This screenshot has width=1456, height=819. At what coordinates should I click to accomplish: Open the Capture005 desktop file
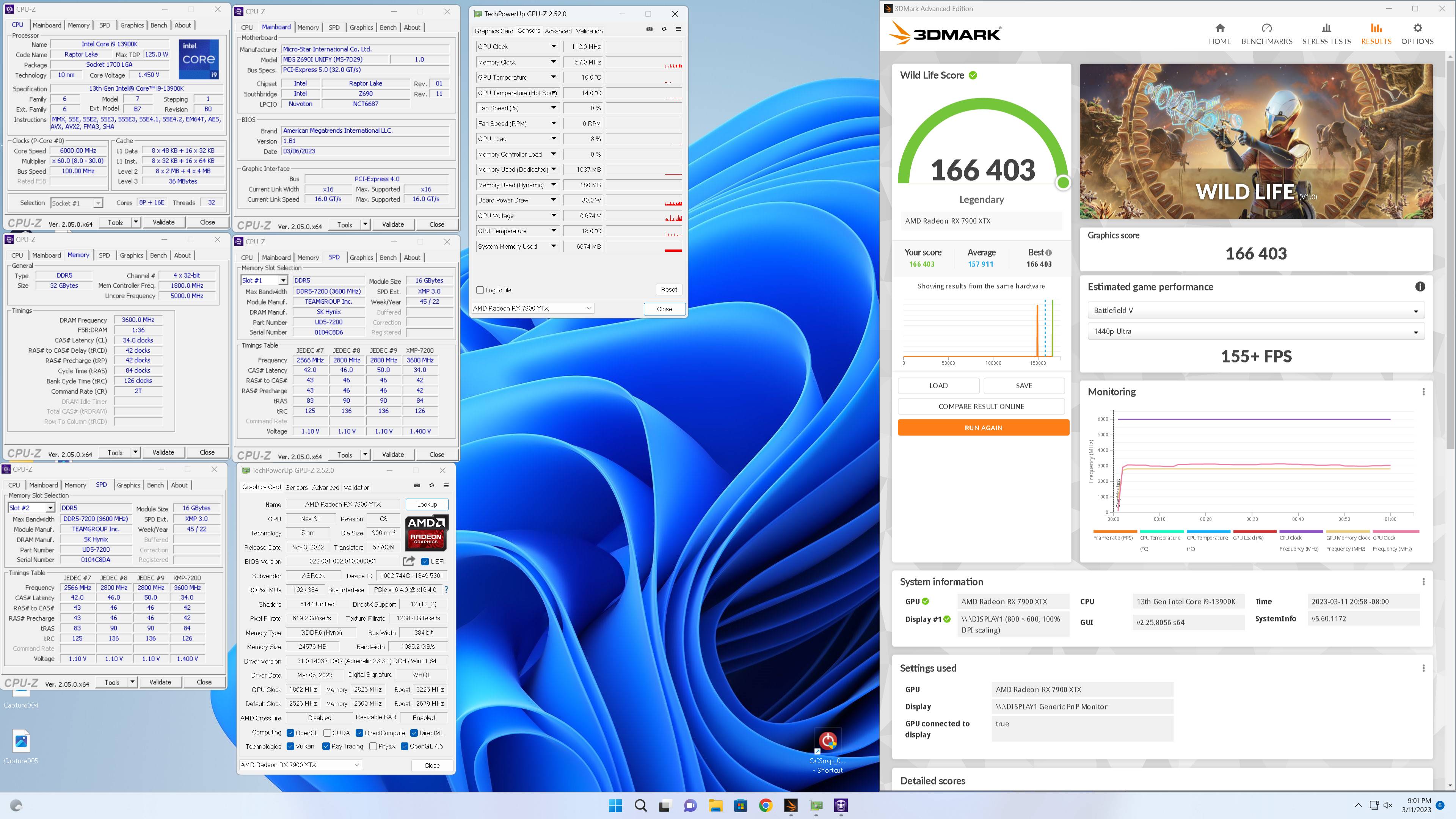[21, 746]
